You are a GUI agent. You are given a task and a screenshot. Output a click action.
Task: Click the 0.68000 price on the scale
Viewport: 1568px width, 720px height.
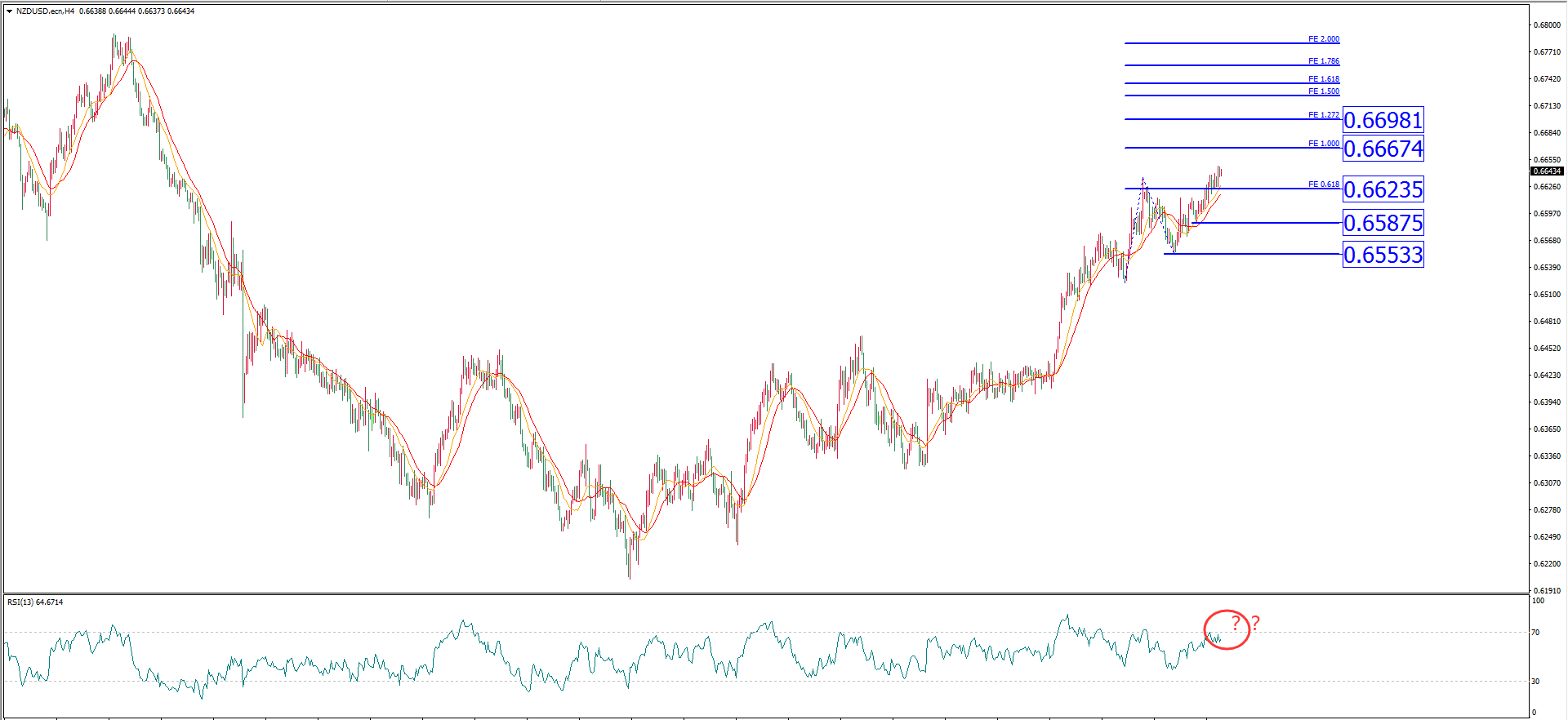1547,25
